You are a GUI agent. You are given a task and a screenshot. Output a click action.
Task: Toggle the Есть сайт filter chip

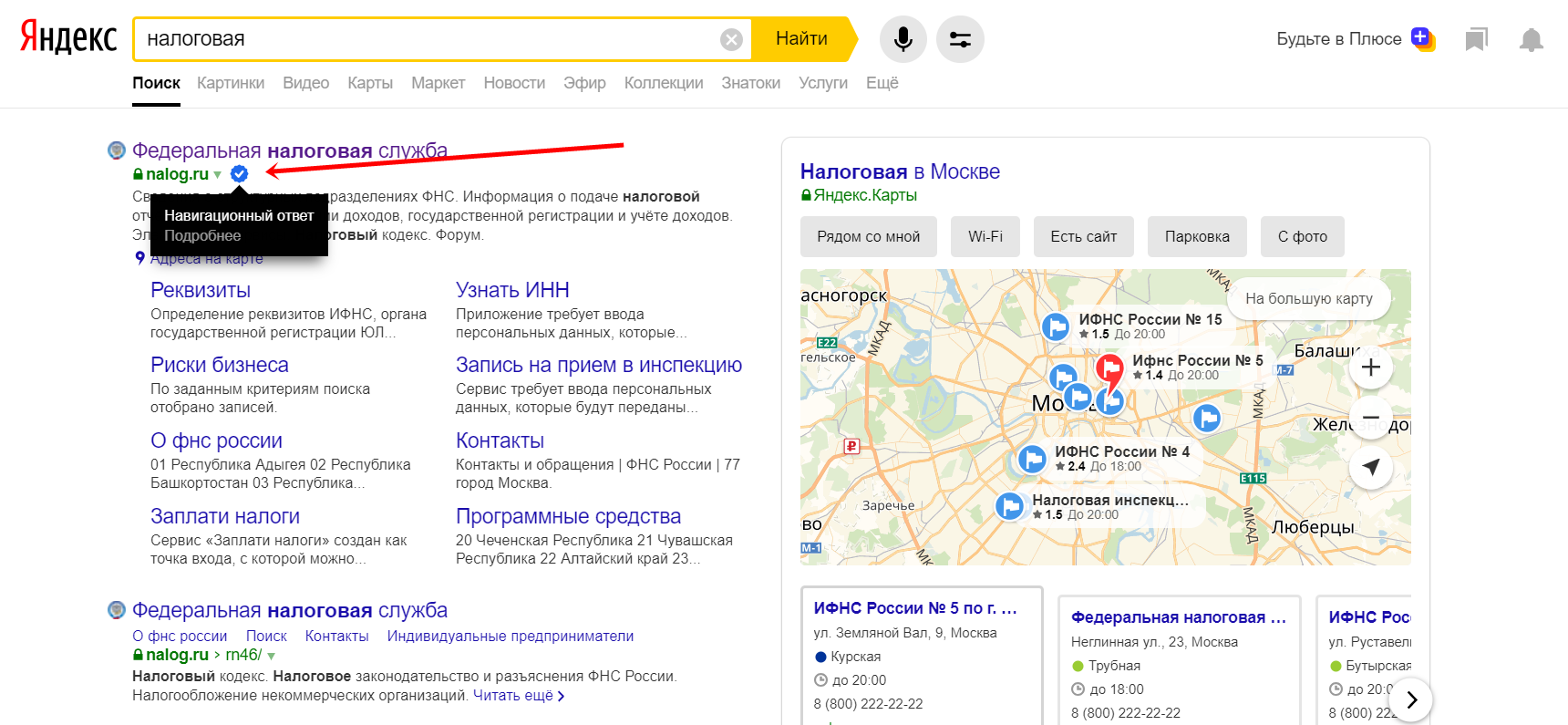tap(1084, 236)
